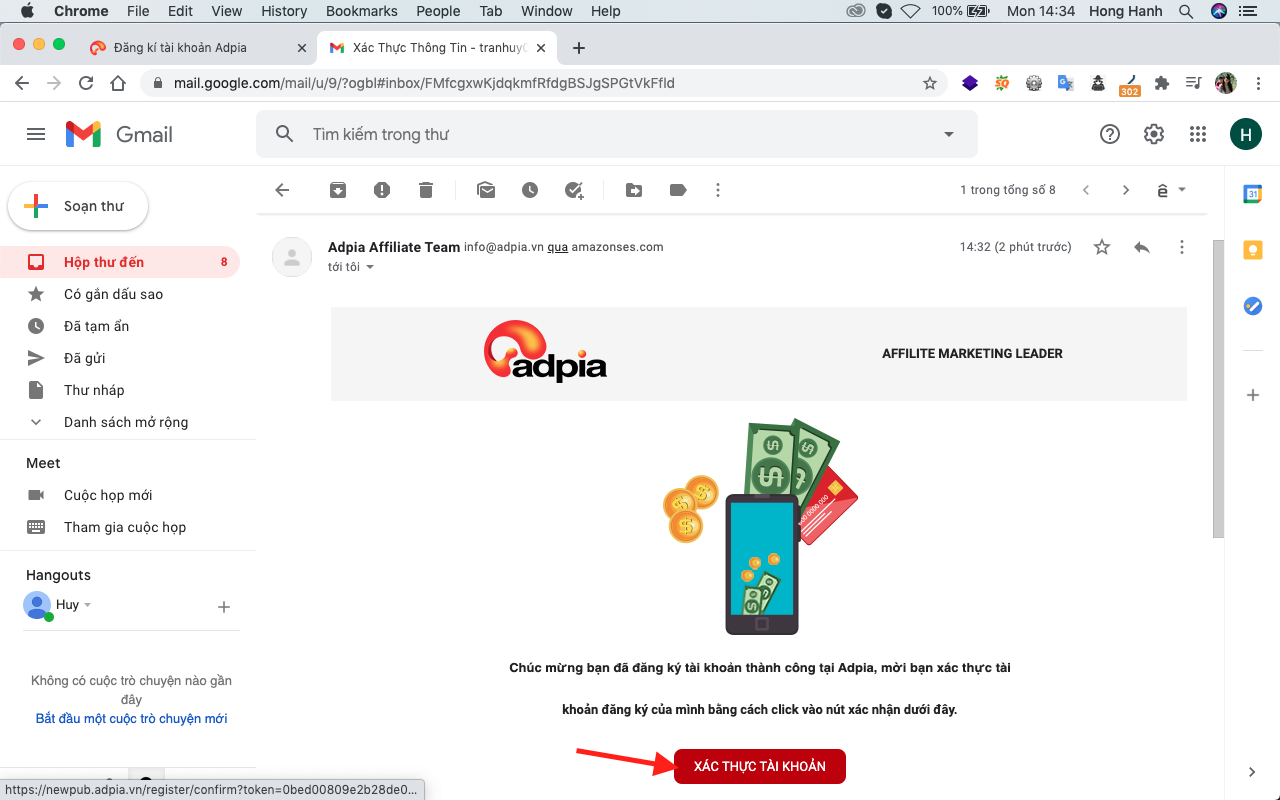Report the email as spam

coord(381,189)
